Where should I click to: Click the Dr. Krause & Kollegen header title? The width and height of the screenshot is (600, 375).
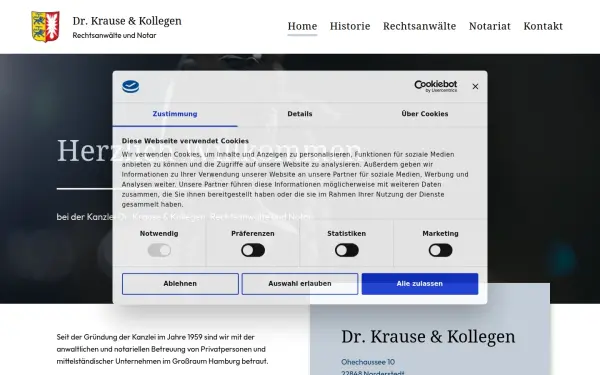[127, 21]
